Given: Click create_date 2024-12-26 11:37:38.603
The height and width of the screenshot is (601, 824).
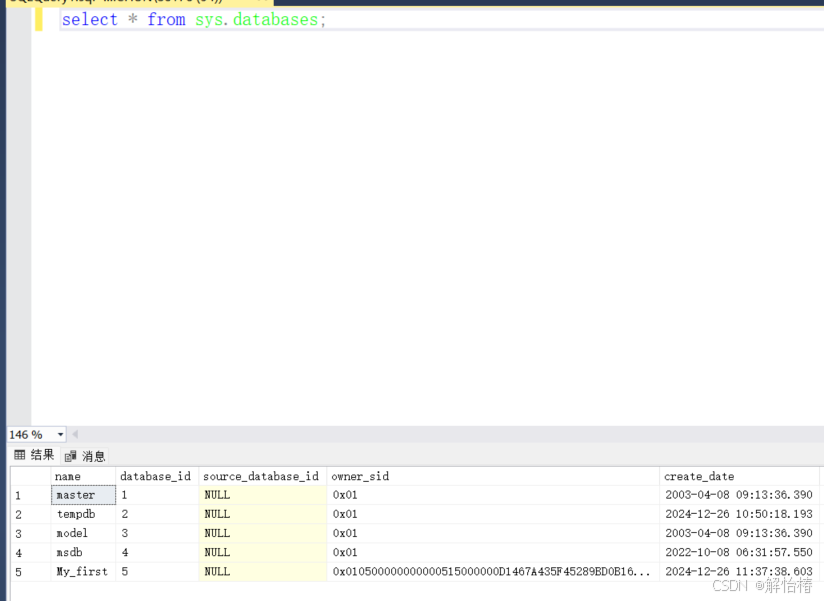Looking at the screenshot, I should [x=739, y=572].
